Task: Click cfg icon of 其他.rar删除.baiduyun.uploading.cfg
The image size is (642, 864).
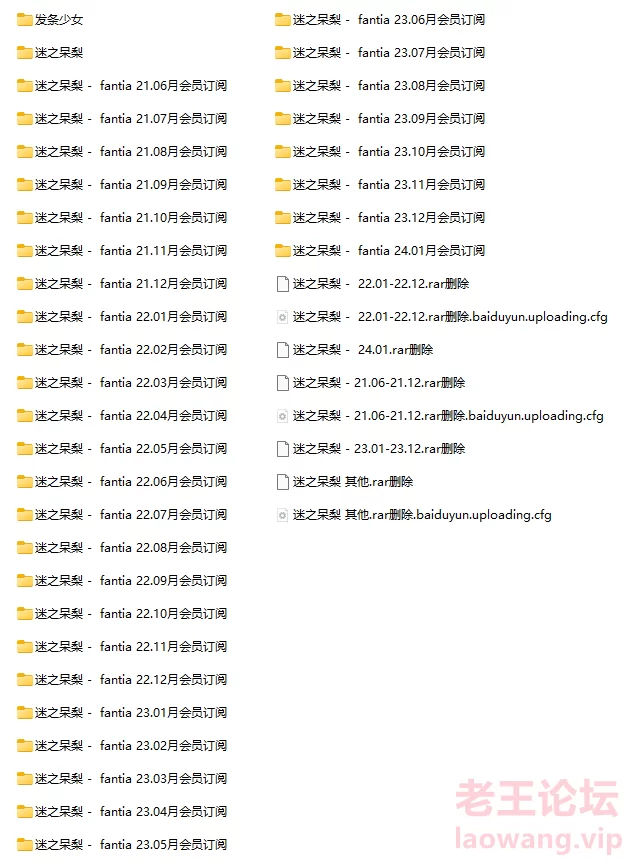Action: point(283,515)
